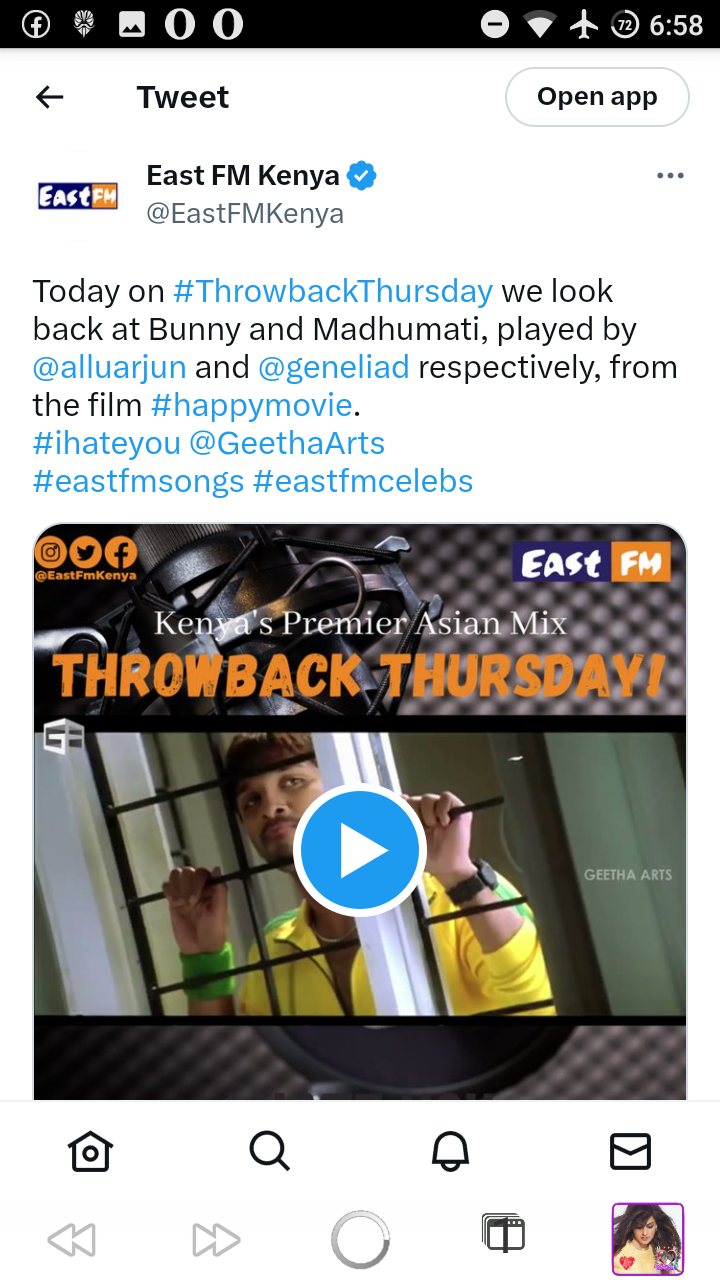Open the @geneliad mention link

334,367
